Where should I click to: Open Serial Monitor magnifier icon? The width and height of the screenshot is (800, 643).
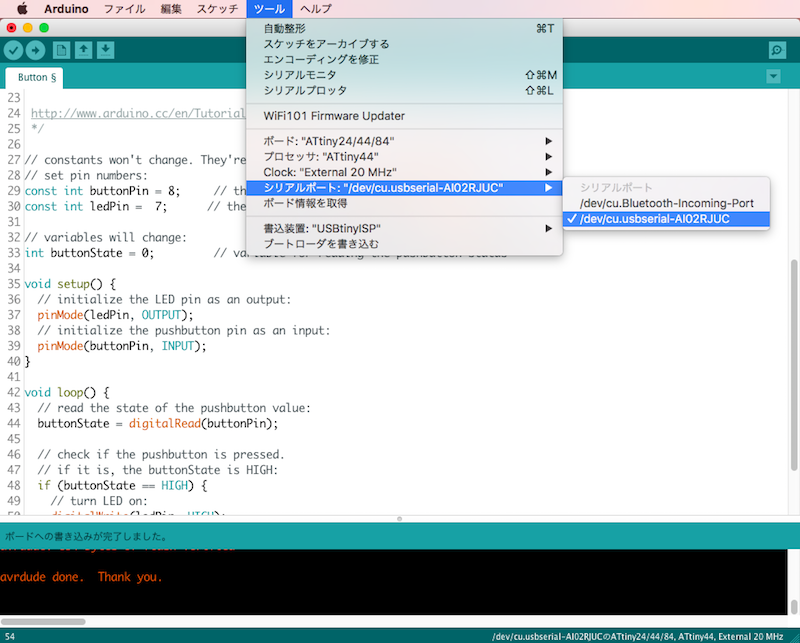(777, 50)
